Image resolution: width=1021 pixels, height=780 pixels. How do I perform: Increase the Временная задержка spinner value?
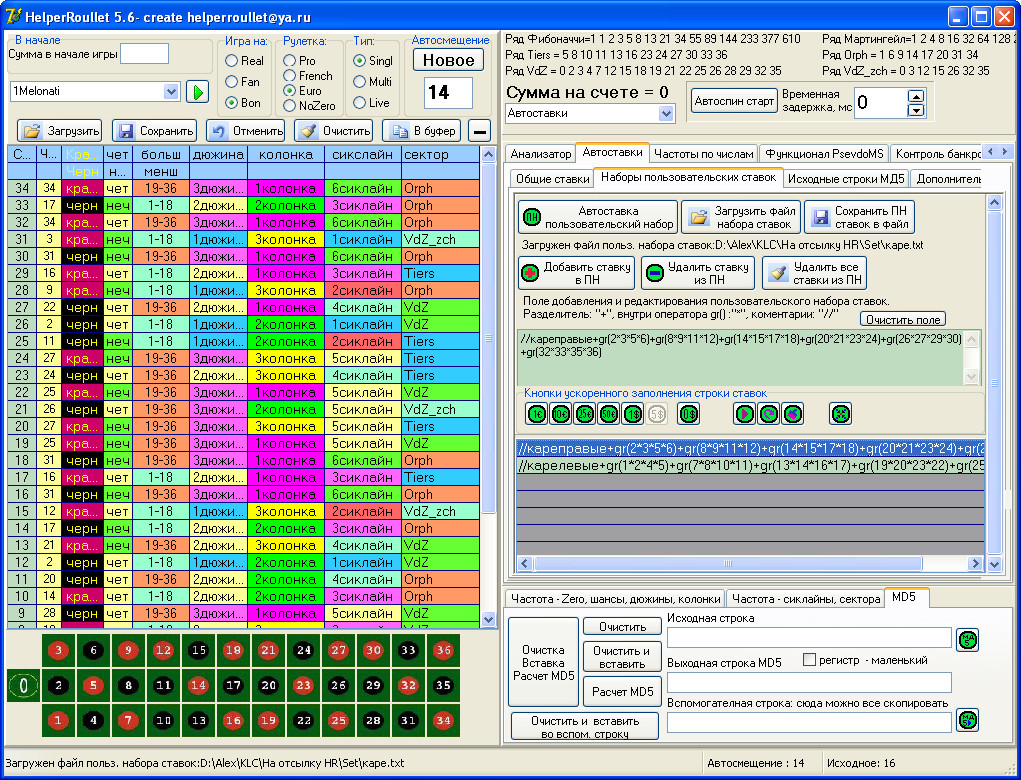point(916,96)
